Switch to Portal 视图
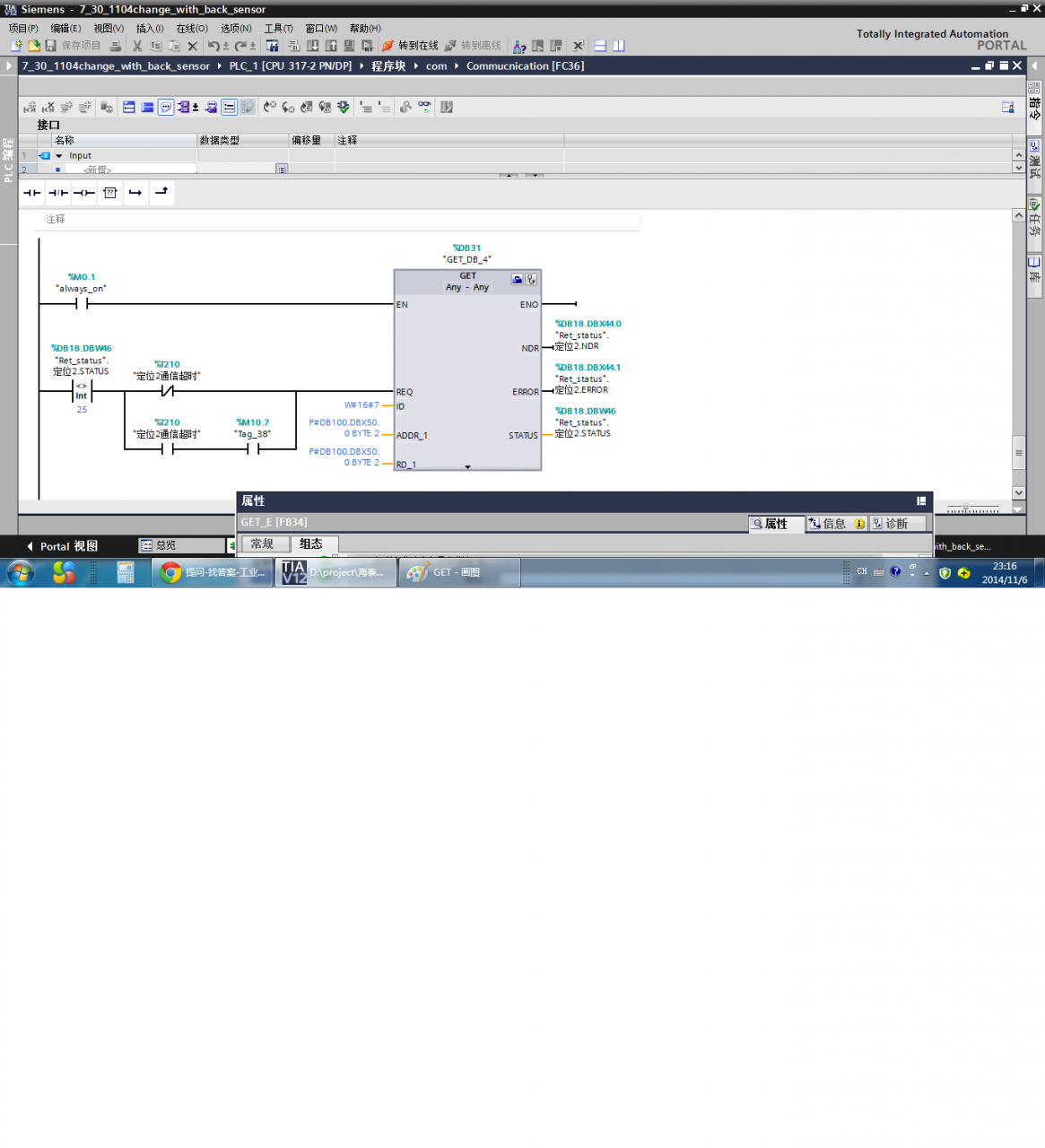Image resolution: width=1045 pixels, height=1148 pixels. tap(63, 546)
